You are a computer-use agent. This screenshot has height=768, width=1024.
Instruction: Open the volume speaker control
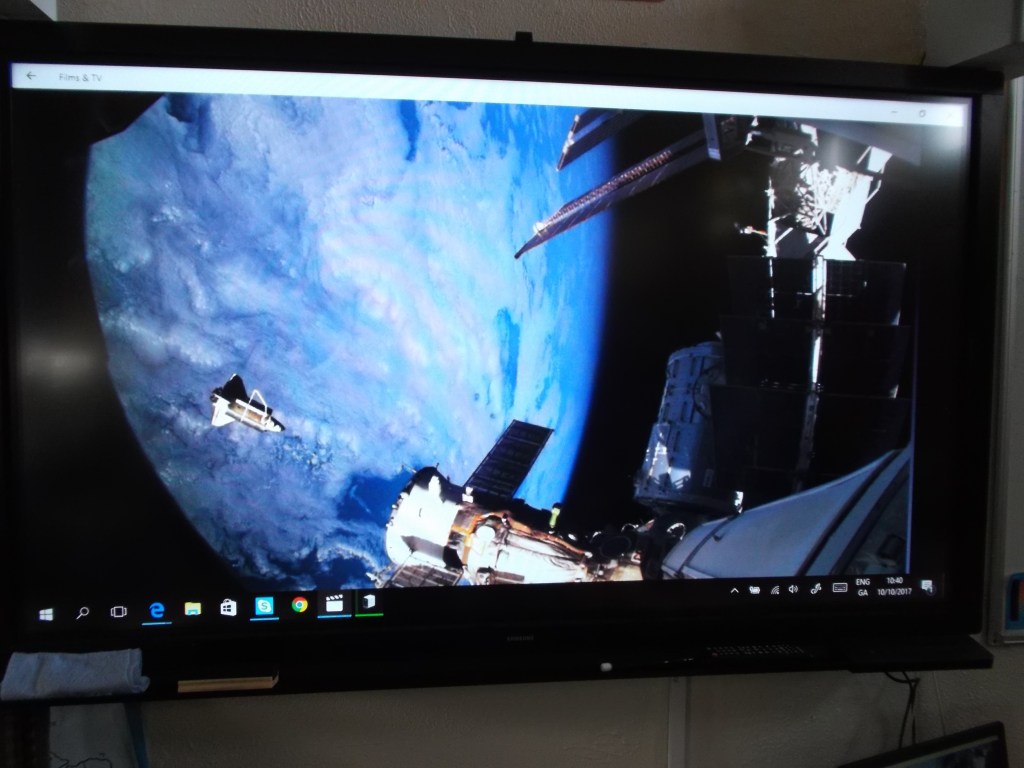click(x=792, y=589)
